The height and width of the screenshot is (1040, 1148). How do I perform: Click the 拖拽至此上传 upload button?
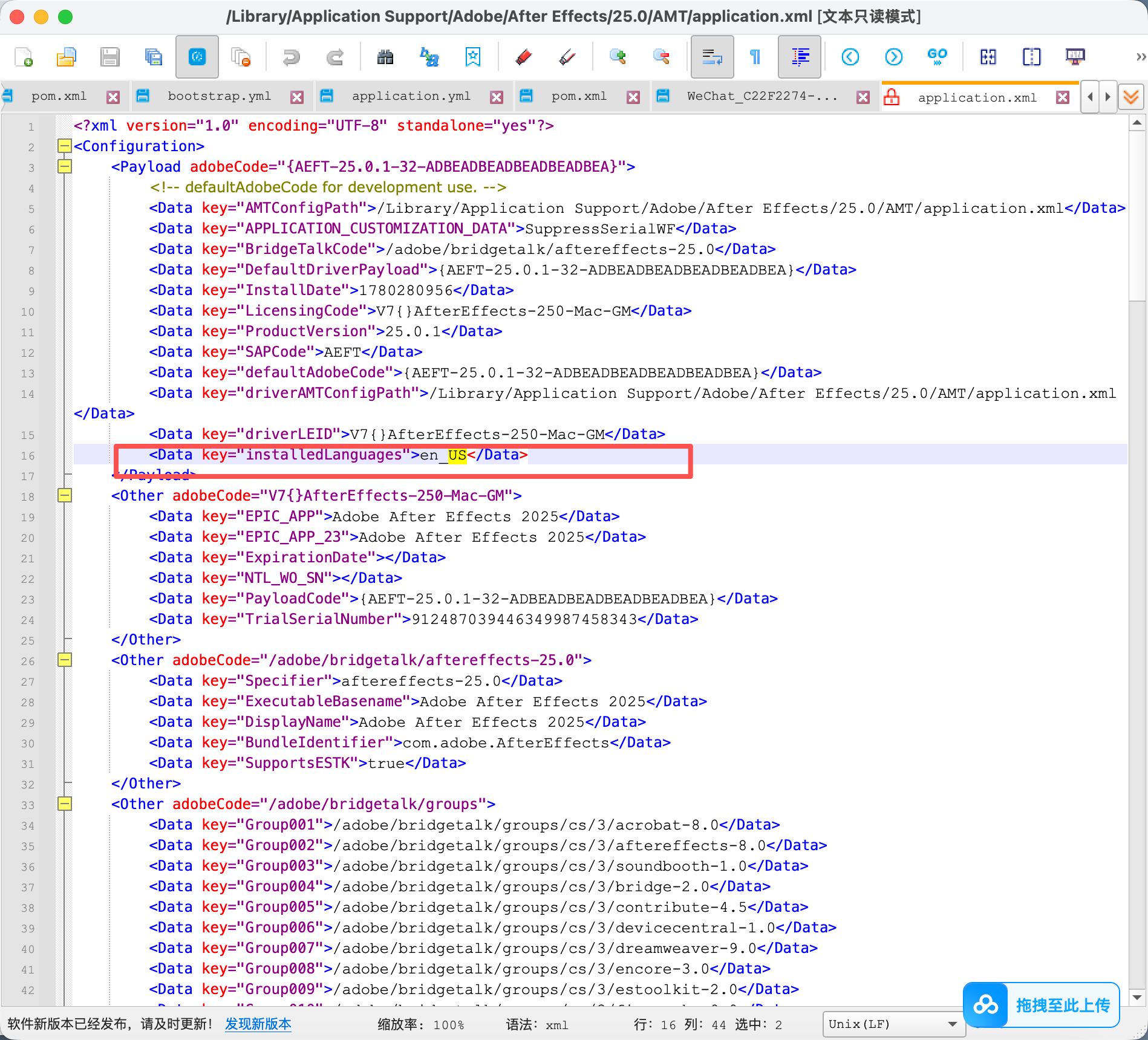[x=1042, y=1005]
